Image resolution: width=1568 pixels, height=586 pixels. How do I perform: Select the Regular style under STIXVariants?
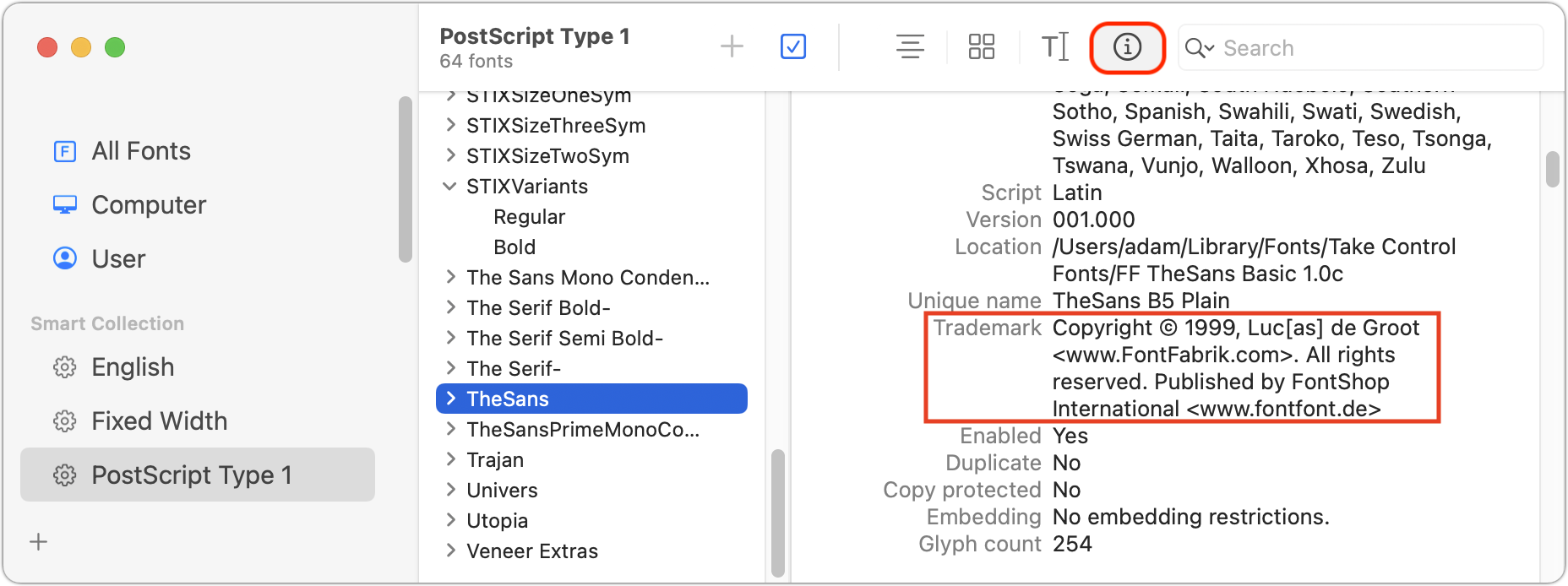(530, 217)
